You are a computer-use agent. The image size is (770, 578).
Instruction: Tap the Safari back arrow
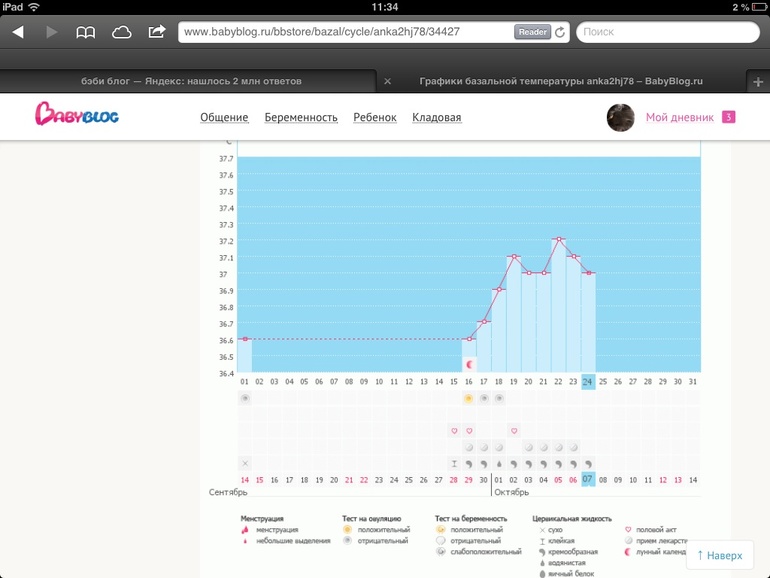click(x=17, y=32)
